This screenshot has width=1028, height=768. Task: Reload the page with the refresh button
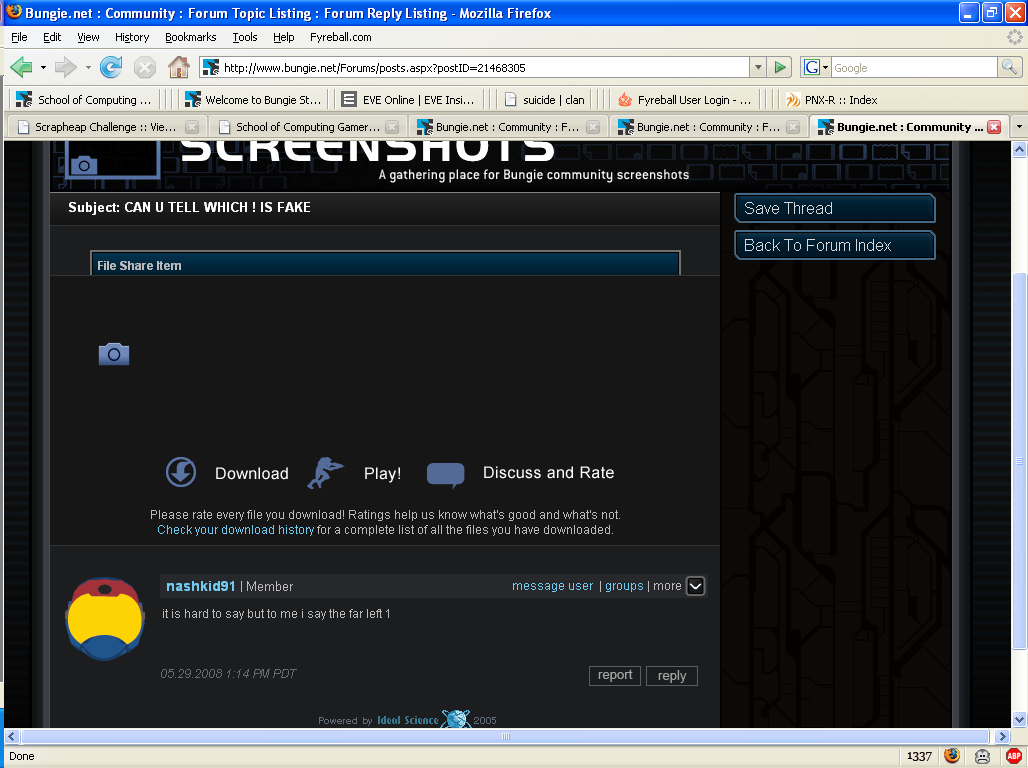pyautogui.click(x=111, y=68)
